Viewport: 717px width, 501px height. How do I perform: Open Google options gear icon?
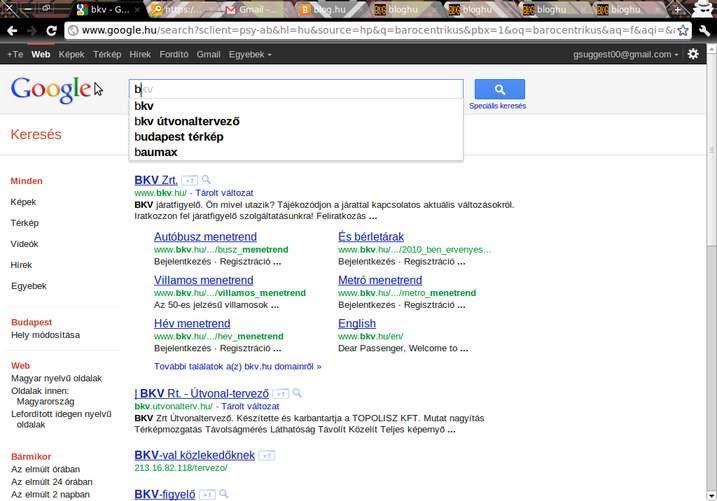click(693, 54)
